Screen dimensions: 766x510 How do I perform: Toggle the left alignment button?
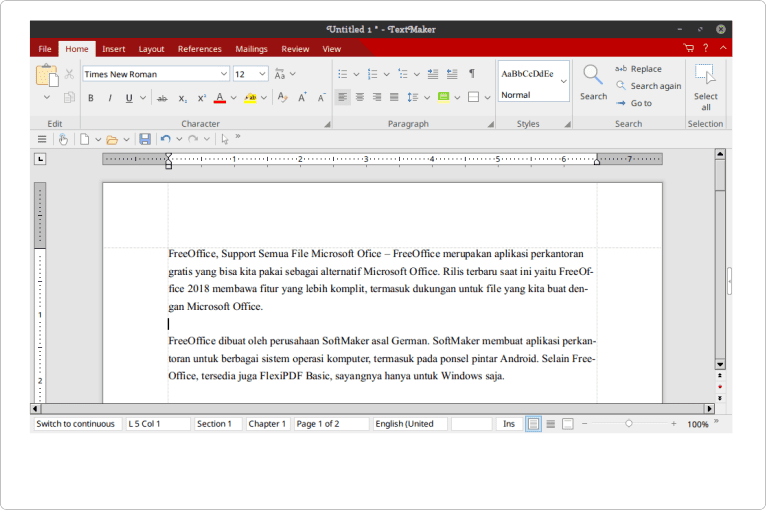tap(343, 97)
